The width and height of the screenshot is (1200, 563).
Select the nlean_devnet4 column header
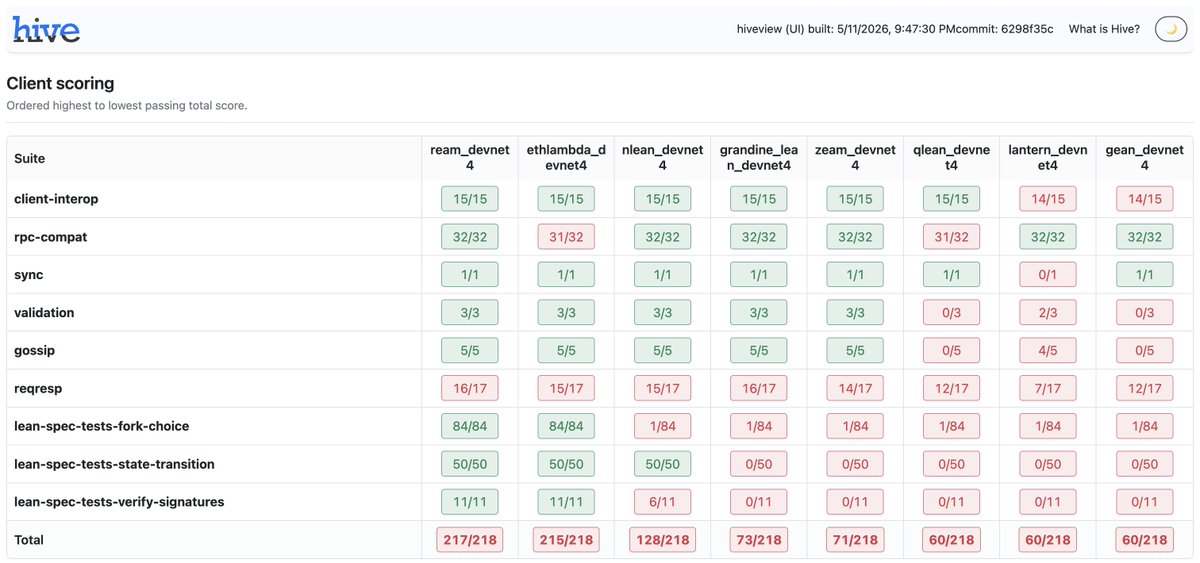[662, 158]
